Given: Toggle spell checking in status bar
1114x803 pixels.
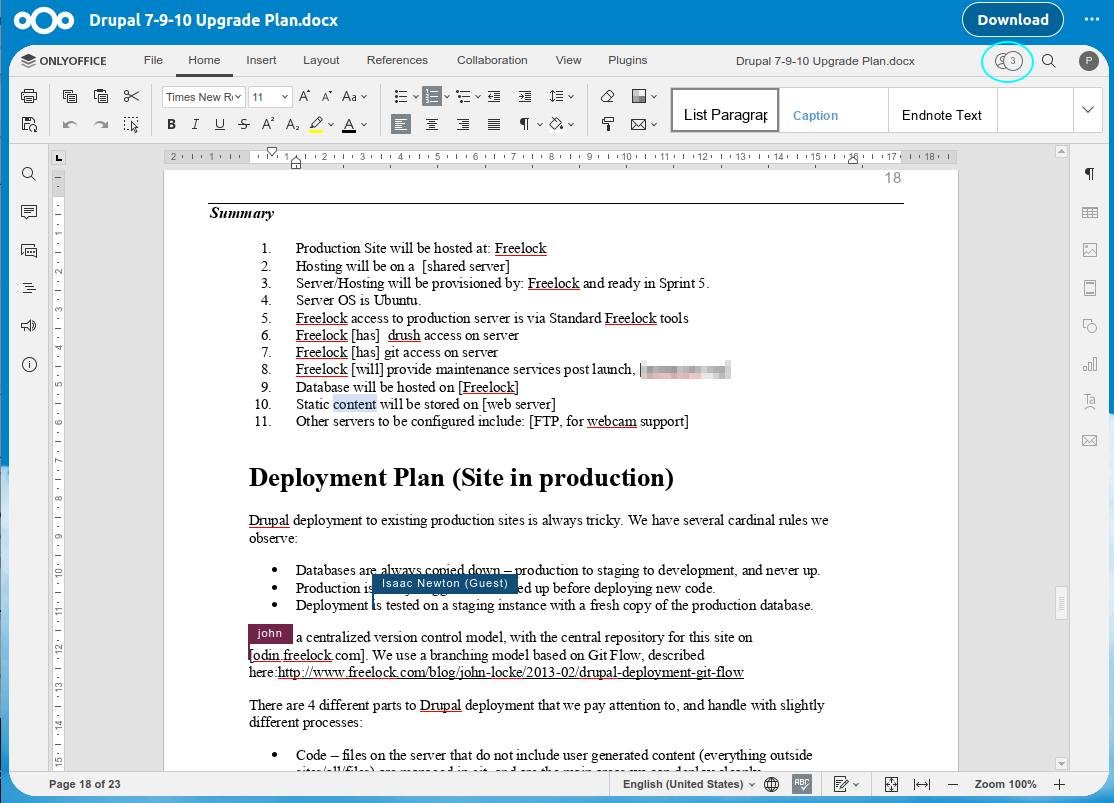Looking at the screenshot, I should pyautogui.click(x=802, y=784).
